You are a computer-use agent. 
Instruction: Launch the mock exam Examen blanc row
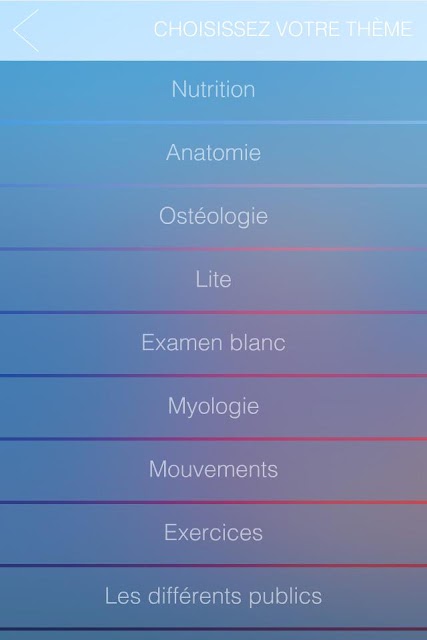pos(214,344)
